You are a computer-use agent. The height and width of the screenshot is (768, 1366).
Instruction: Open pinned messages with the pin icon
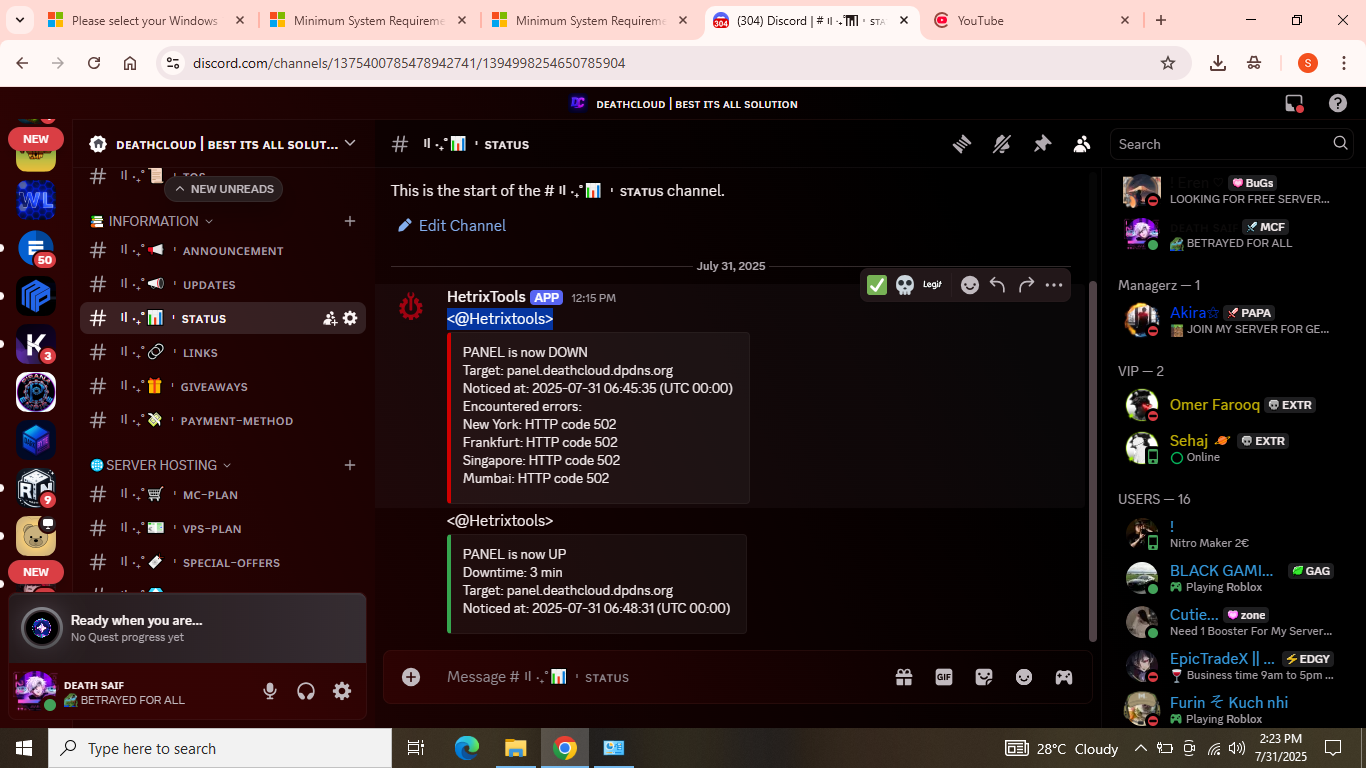point(1042,144)
